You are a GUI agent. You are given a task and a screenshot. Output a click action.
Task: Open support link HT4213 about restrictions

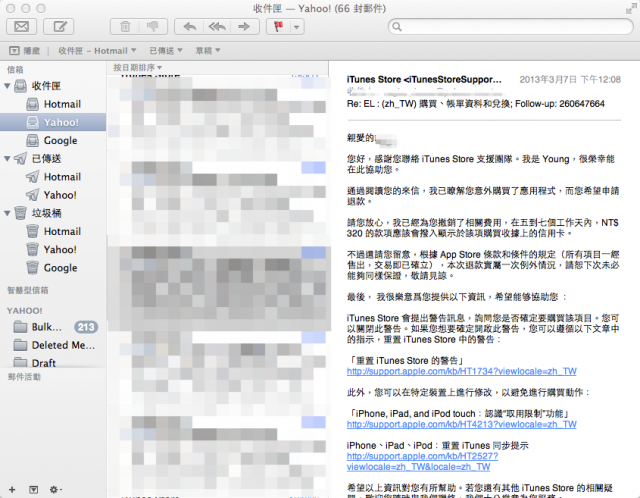coord(461,425)
